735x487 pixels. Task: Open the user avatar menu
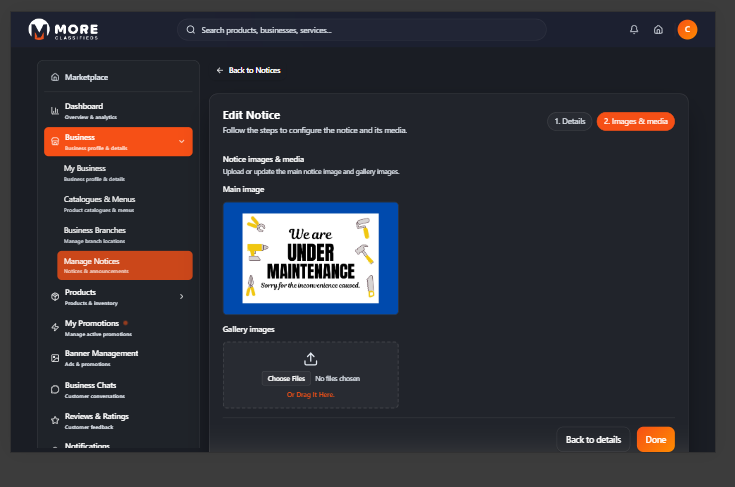pyautogui.click(x=687, y=30)
